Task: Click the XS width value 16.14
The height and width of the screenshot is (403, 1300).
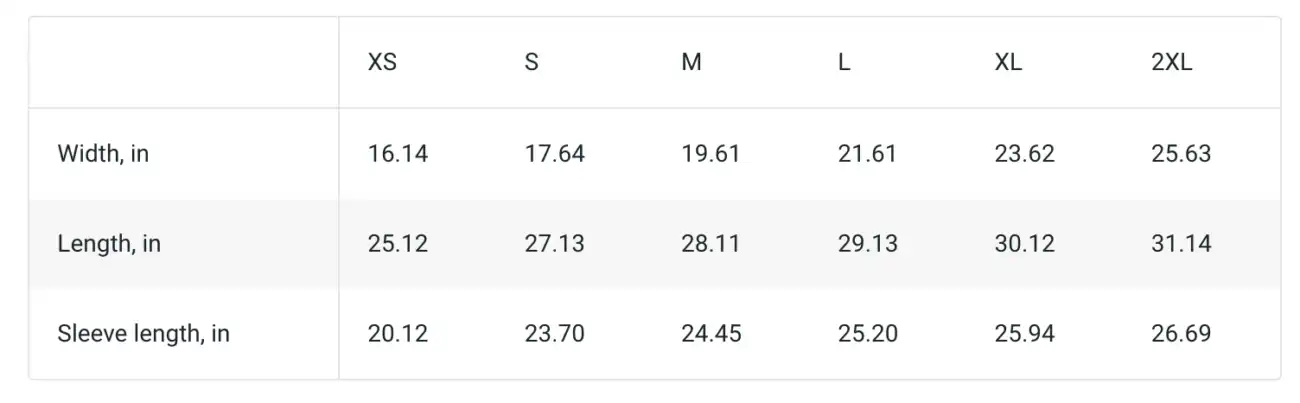Action: (x=397, y=154)
